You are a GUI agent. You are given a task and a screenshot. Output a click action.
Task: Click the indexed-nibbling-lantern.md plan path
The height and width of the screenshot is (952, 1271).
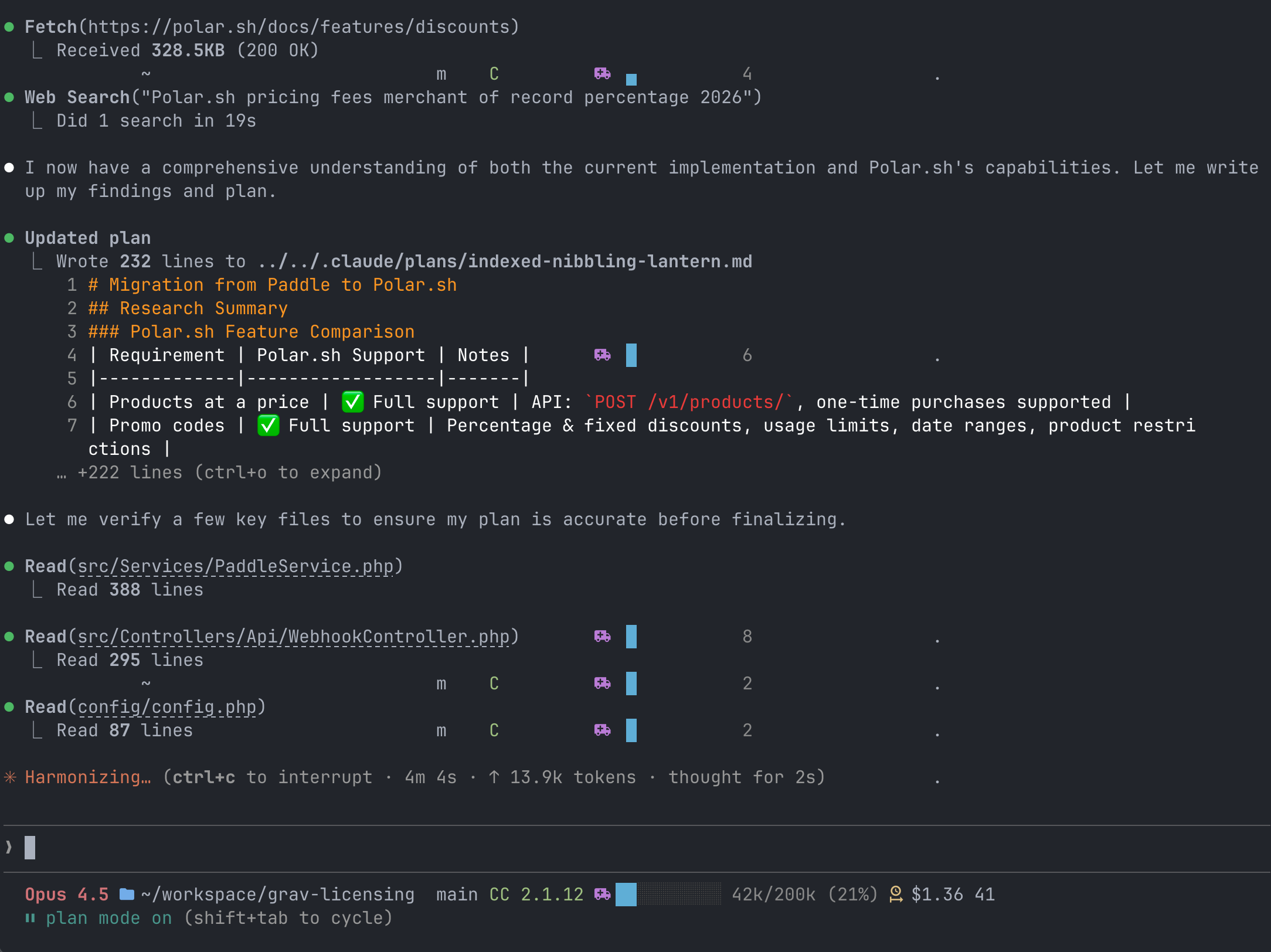(x=505, y=261)
